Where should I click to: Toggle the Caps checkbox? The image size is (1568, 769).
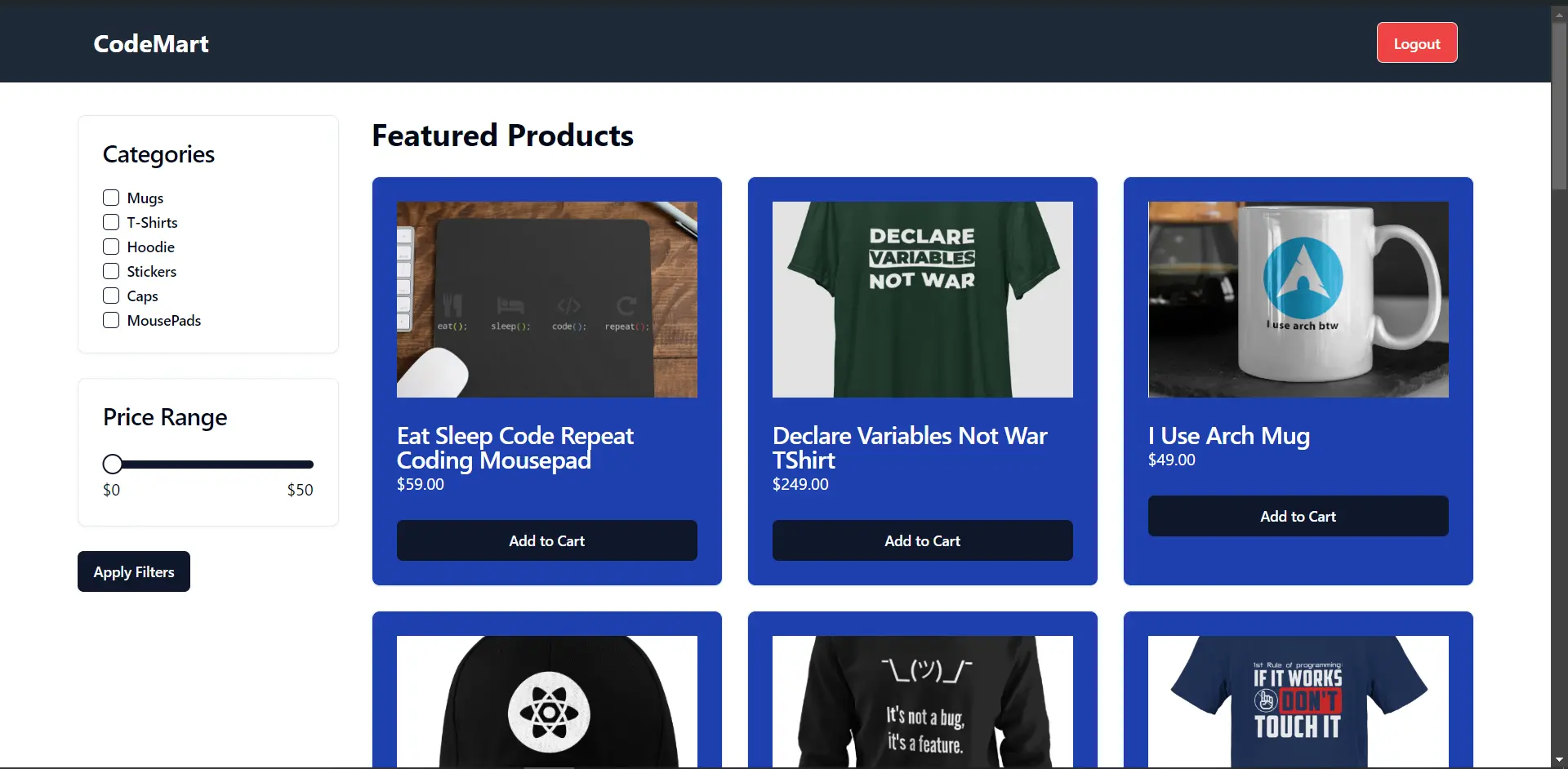point(111,296)
